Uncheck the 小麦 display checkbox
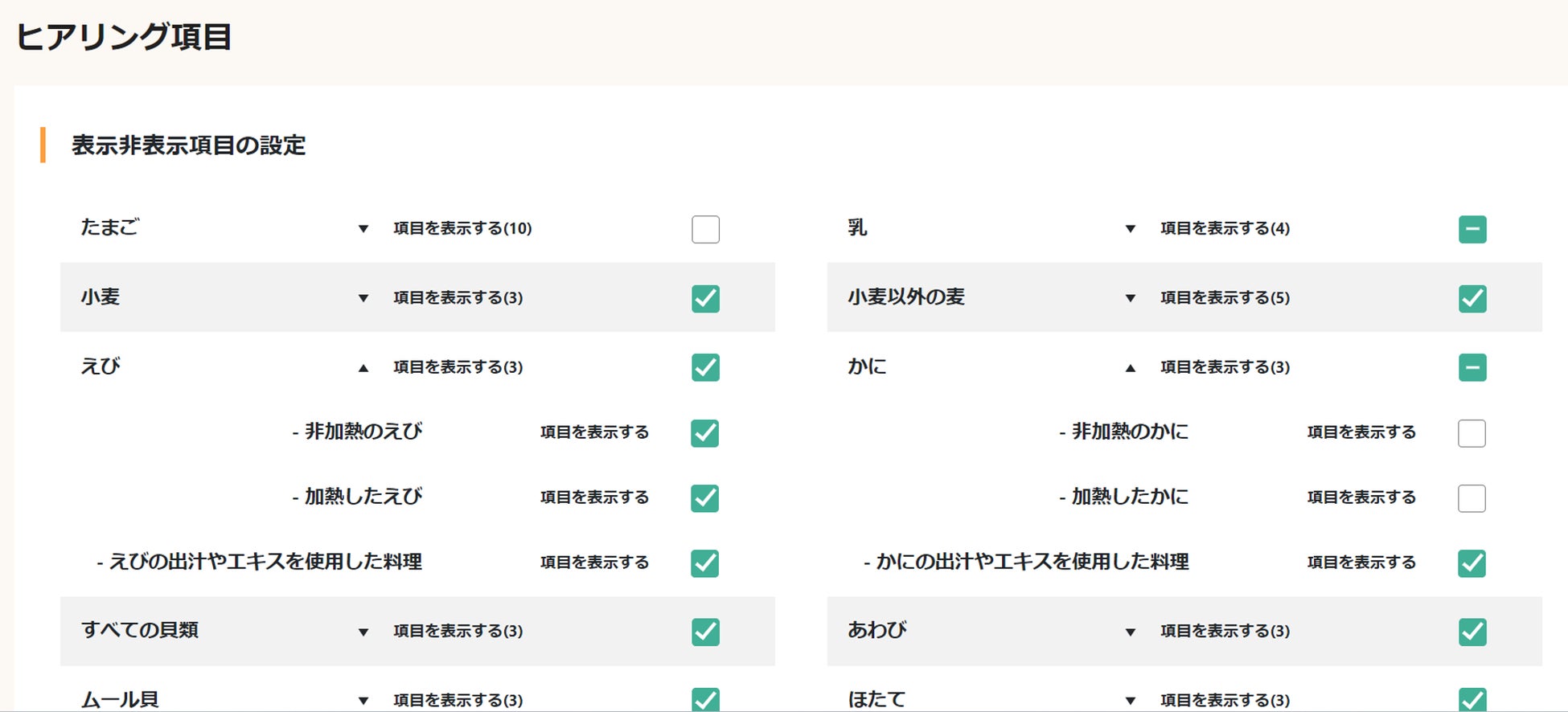Screen dimensions: 1568x712 [x=705, y=298]
